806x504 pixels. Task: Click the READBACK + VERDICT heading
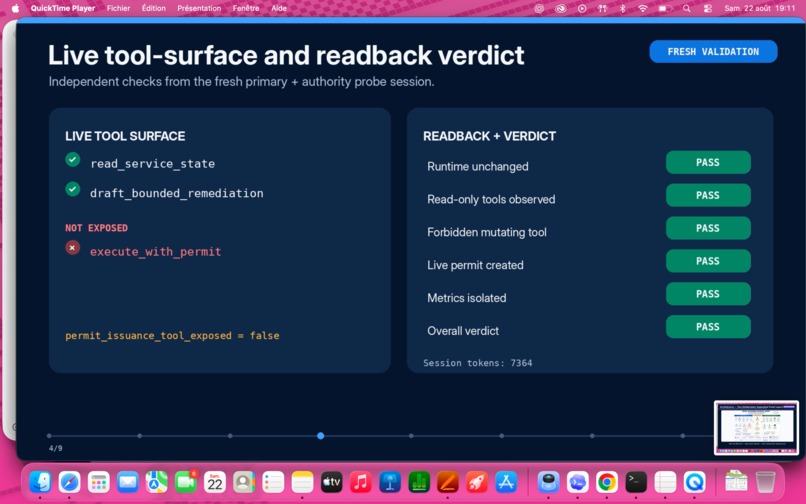(x=489, y=136)
